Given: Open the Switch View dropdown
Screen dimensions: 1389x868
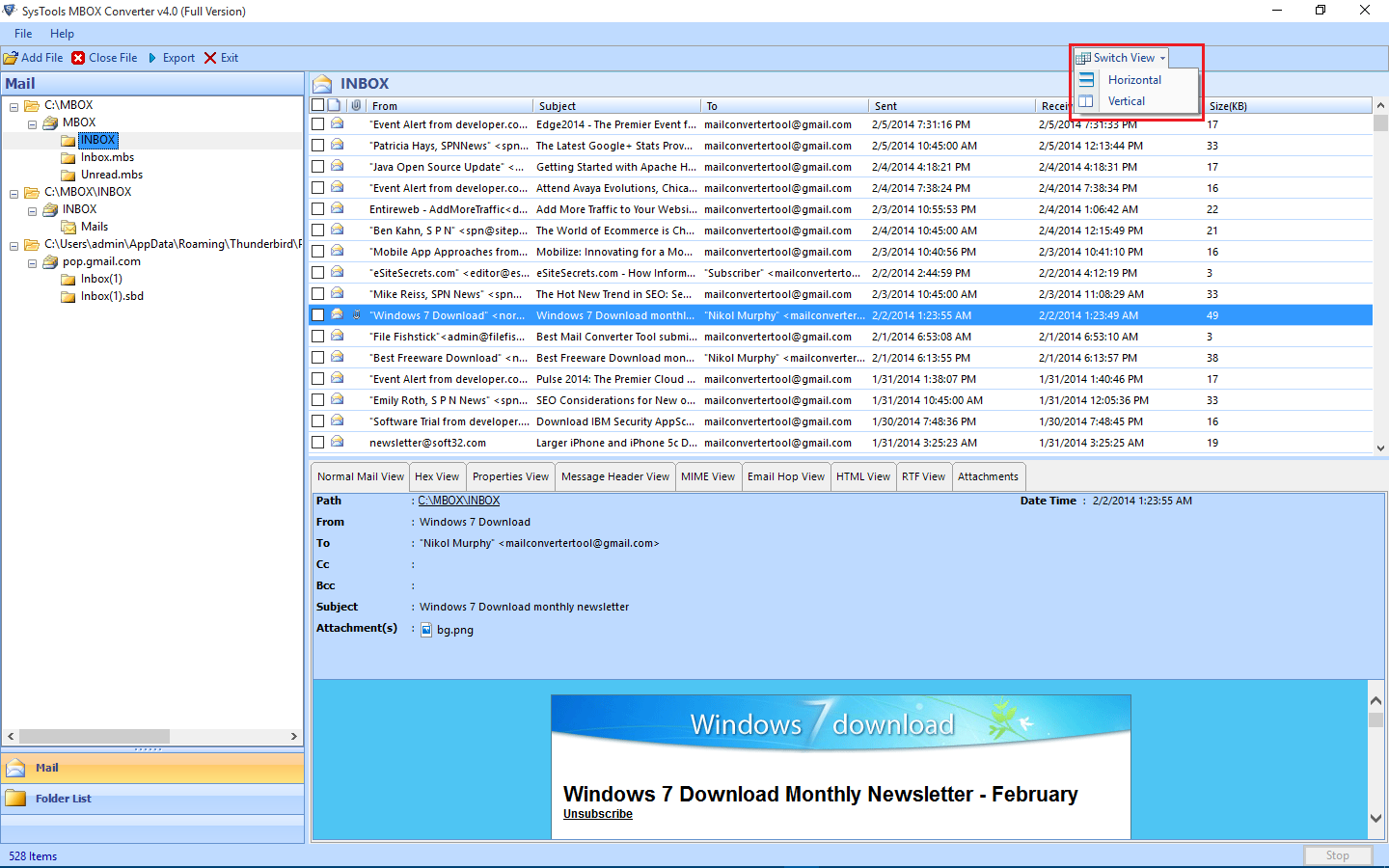Looking at the screenshot, I should pos(1121,58).
